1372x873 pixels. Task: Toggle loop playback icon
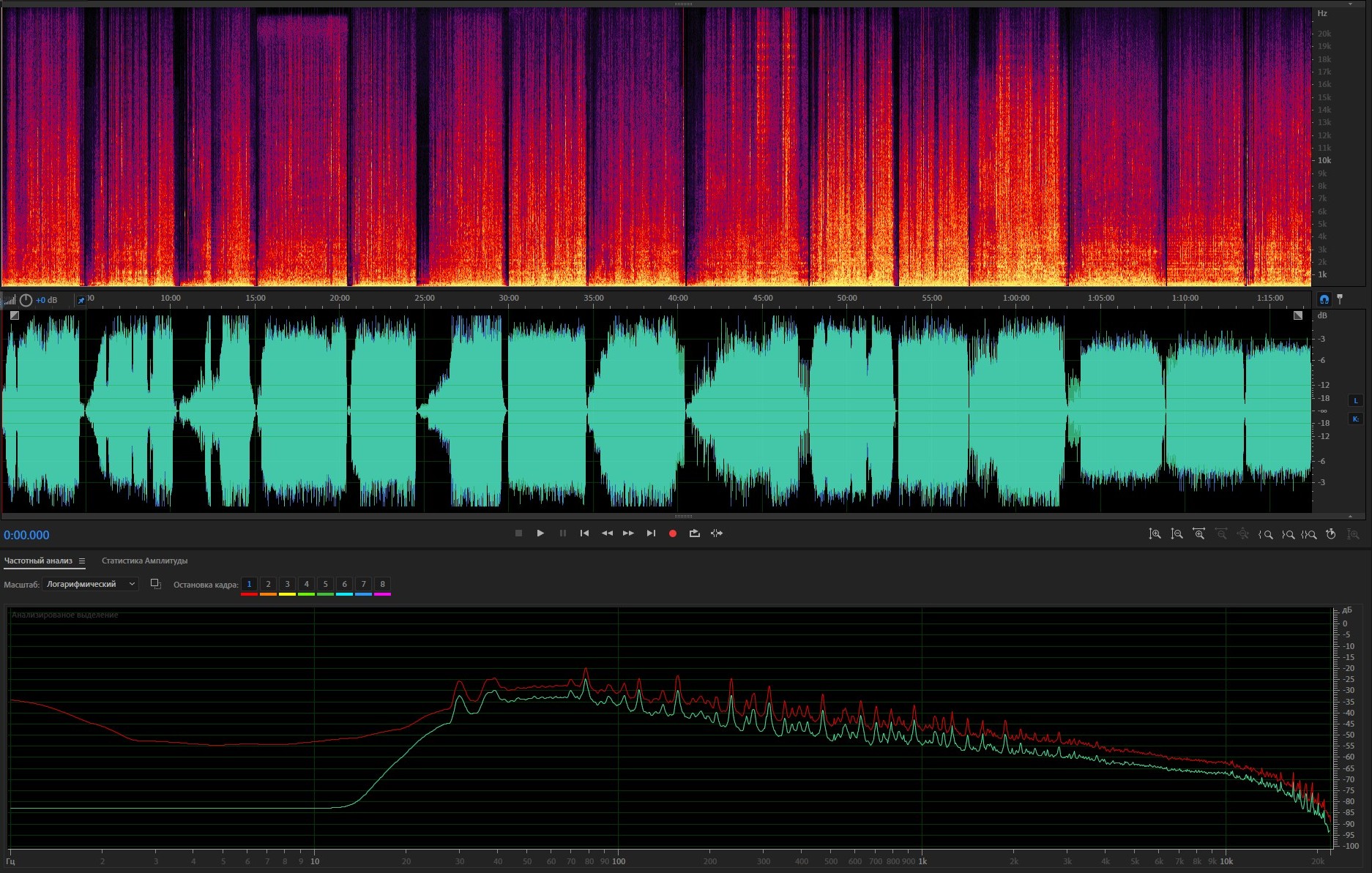click(x=694, y=533)
